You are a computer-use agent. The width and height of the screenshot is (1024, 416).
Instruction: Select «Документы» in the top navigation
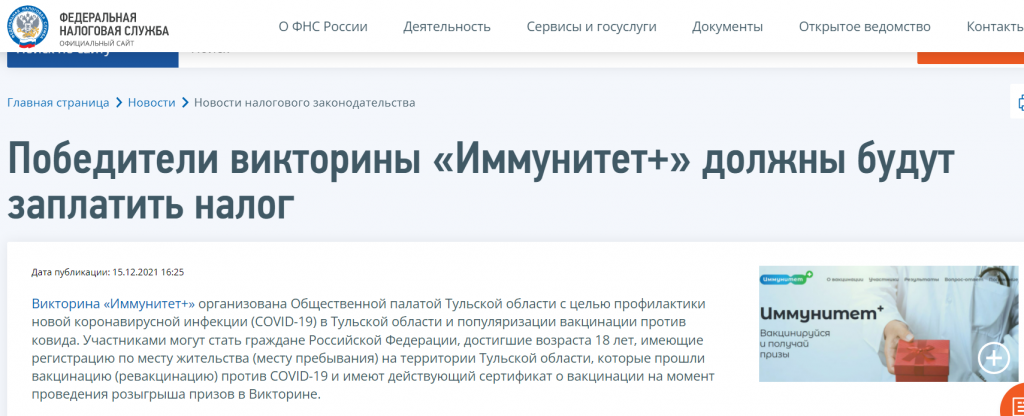727,27
